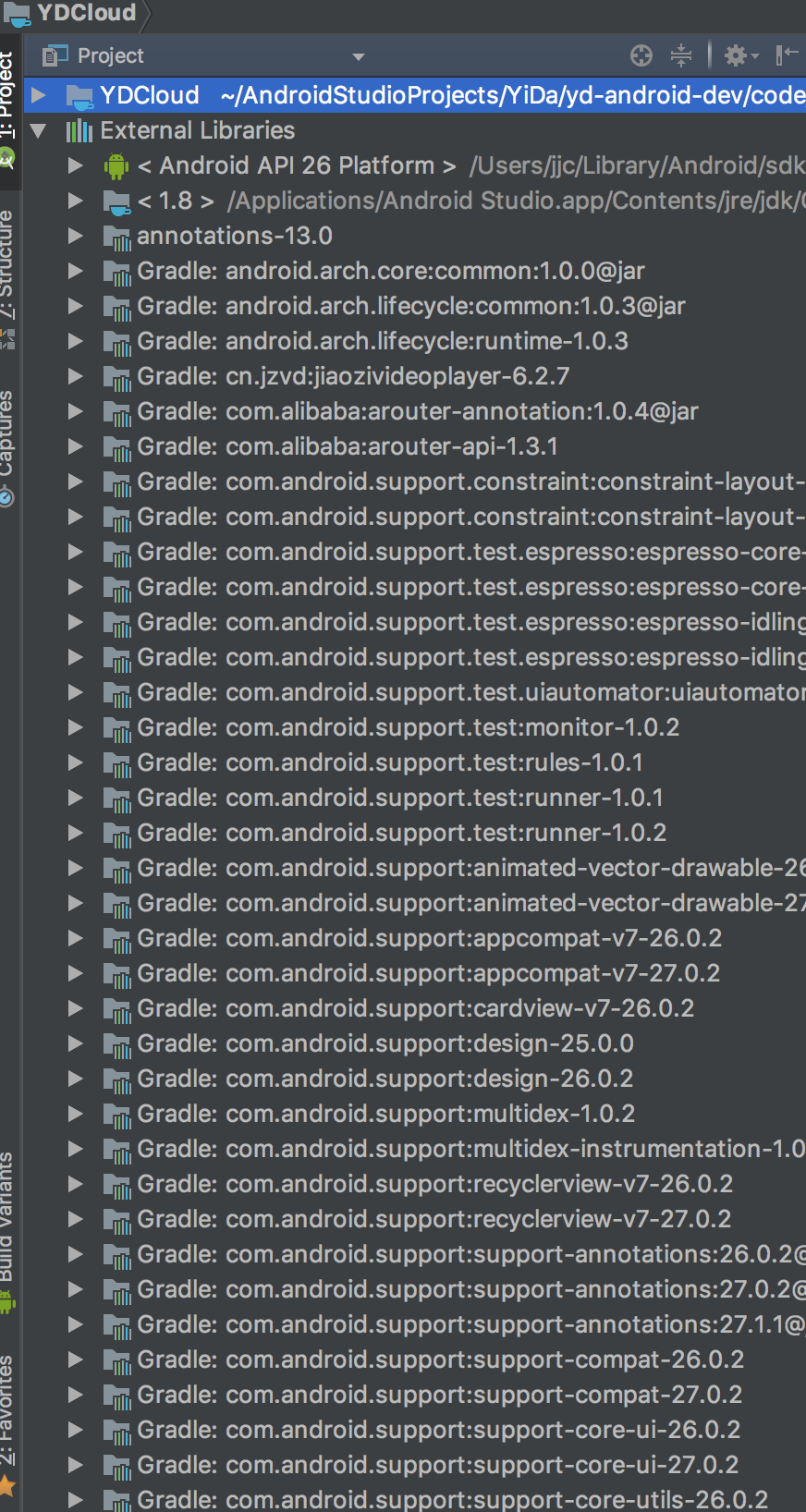Viewport: 806px width, 1512px height.
Task: Click library icon for test:monitor-1.0.2
Action: coord(116,729)
